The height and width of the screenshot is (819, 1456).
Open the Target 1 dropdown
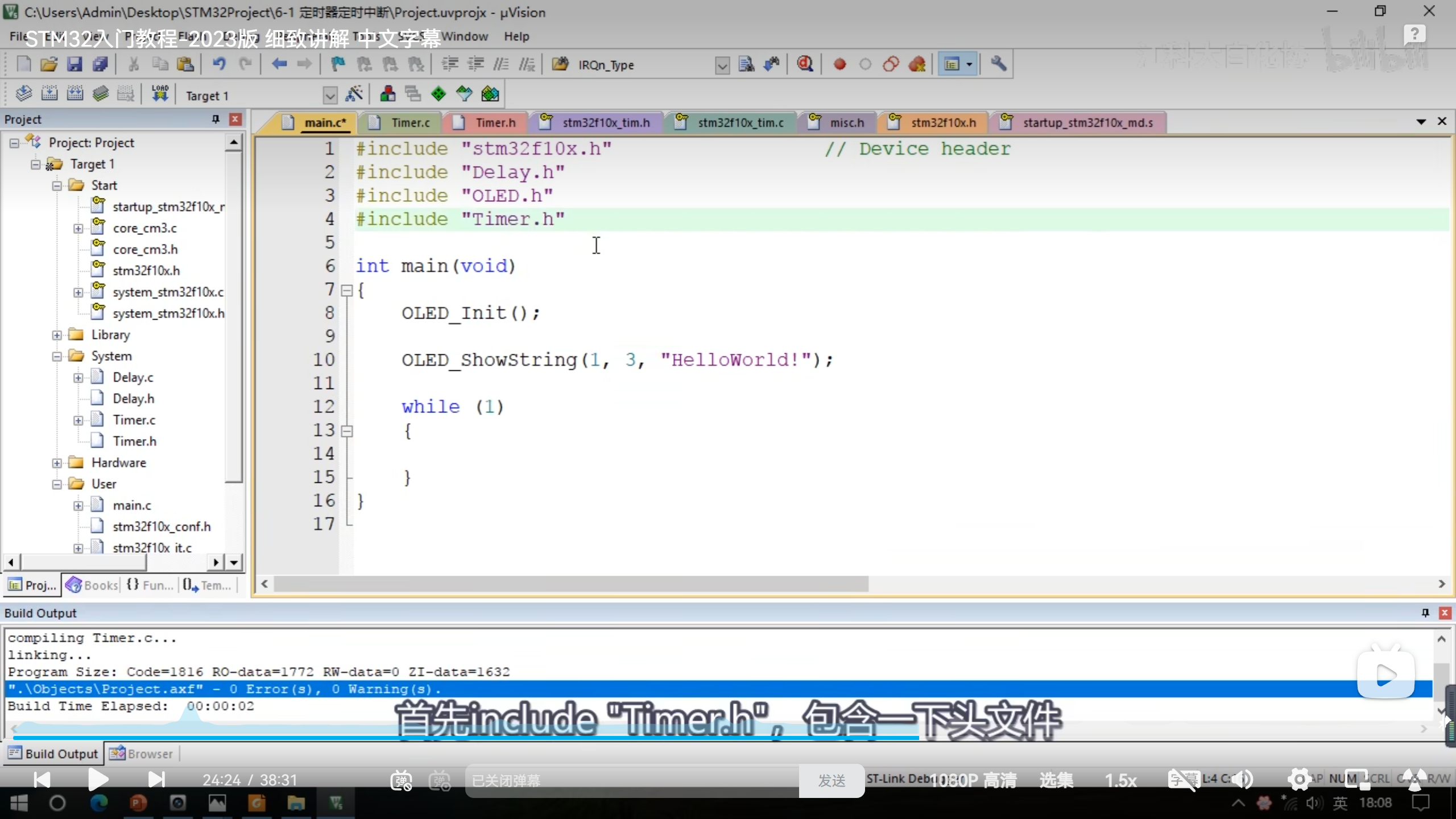click(x=330, y=96)
